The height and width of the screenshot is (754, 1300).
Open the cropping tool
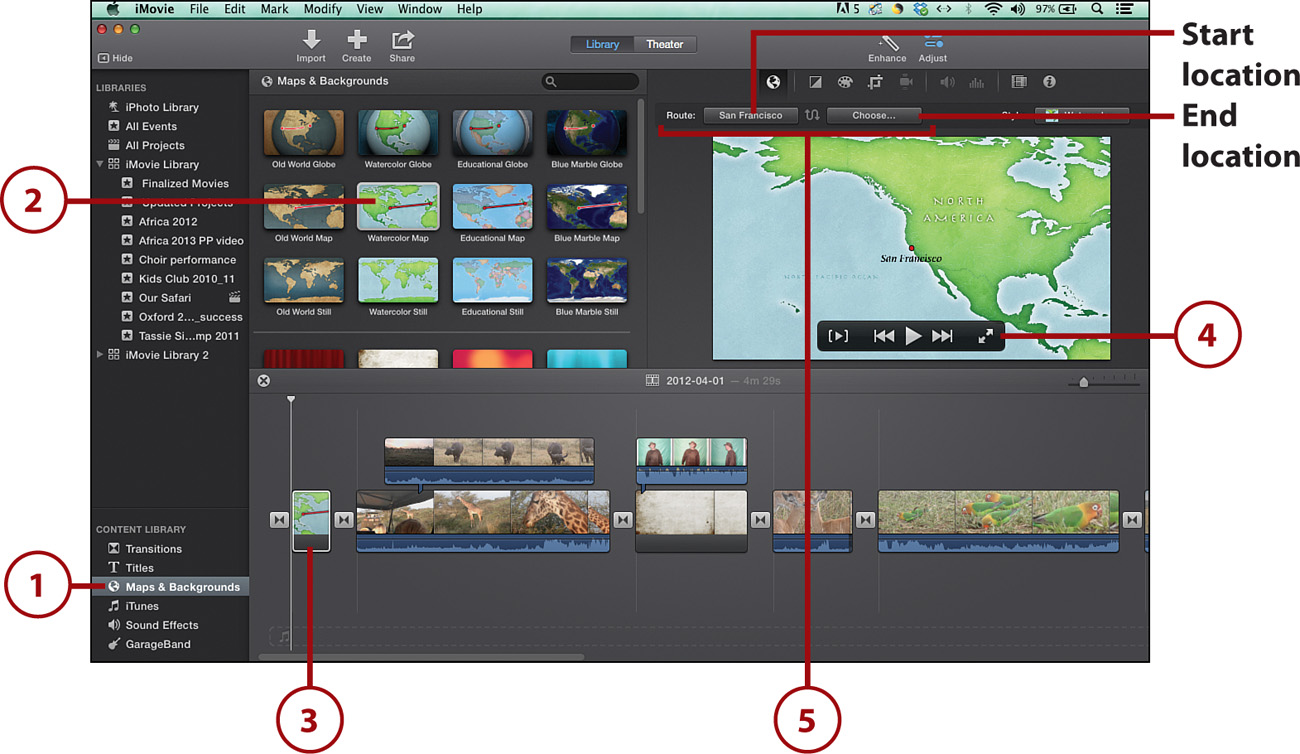coord(876,82)
